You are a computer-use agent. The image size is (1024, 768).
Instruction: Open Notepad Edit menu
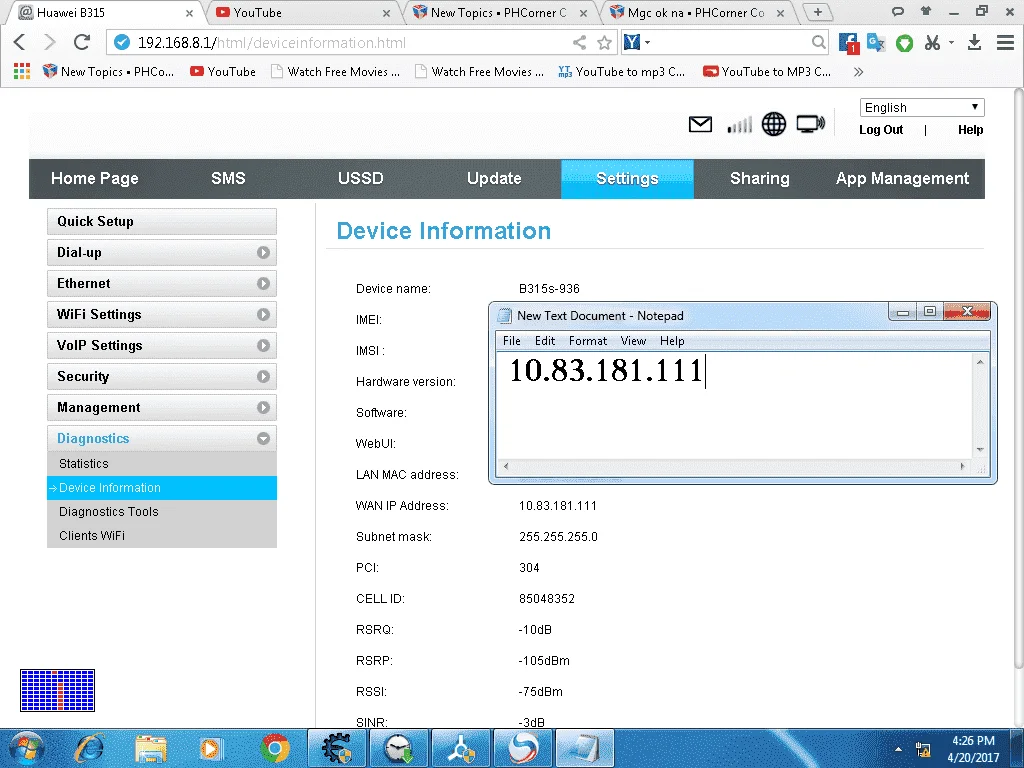pos(545,341)
